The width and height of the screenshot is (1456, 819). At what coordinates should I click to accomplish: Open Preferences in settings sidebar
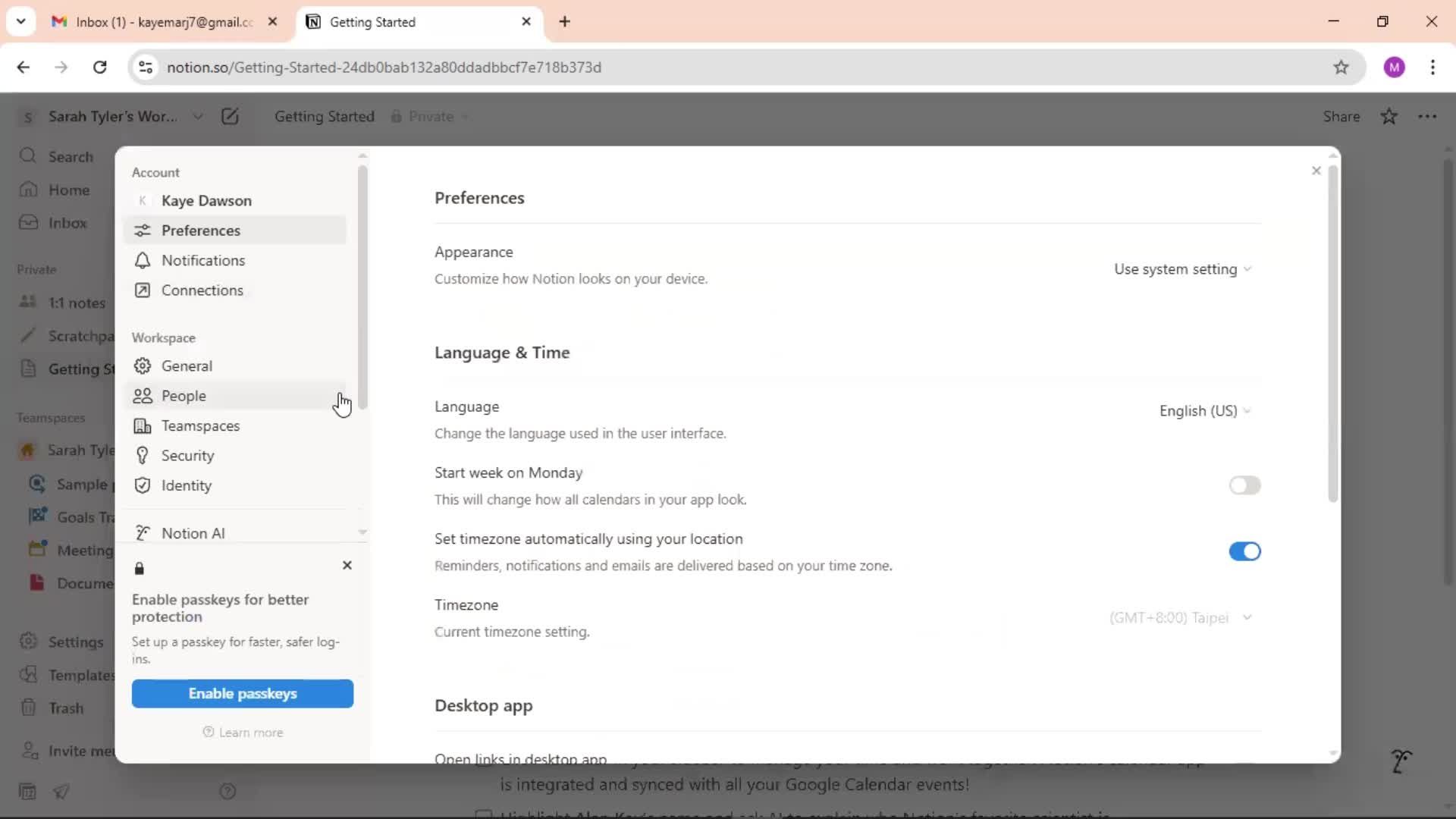(x=234, y=230)
